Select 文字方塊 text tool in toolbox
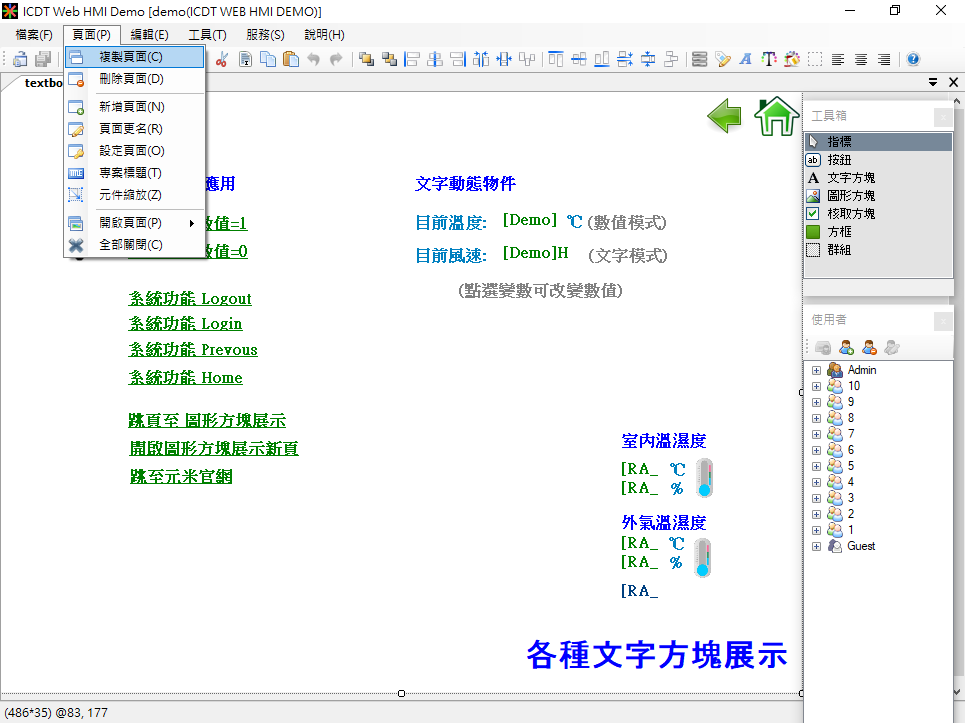This screenshot has height=723, width=965. pyautogui.click(x=850, y=178)
